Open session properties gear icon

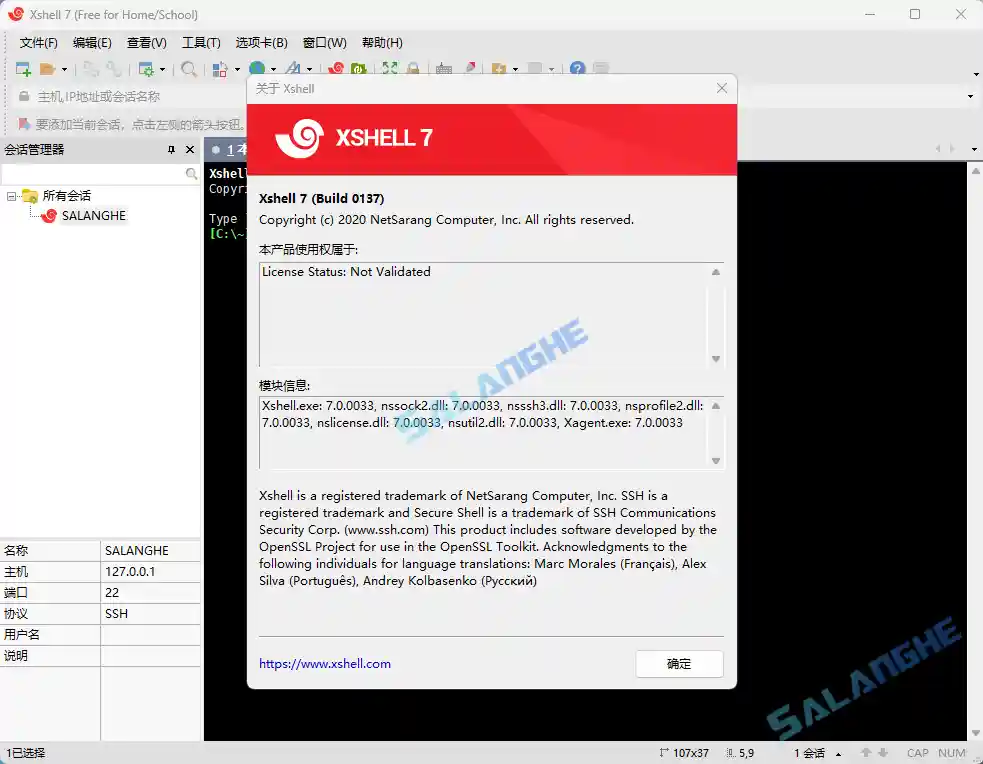(x=148, y=70)
